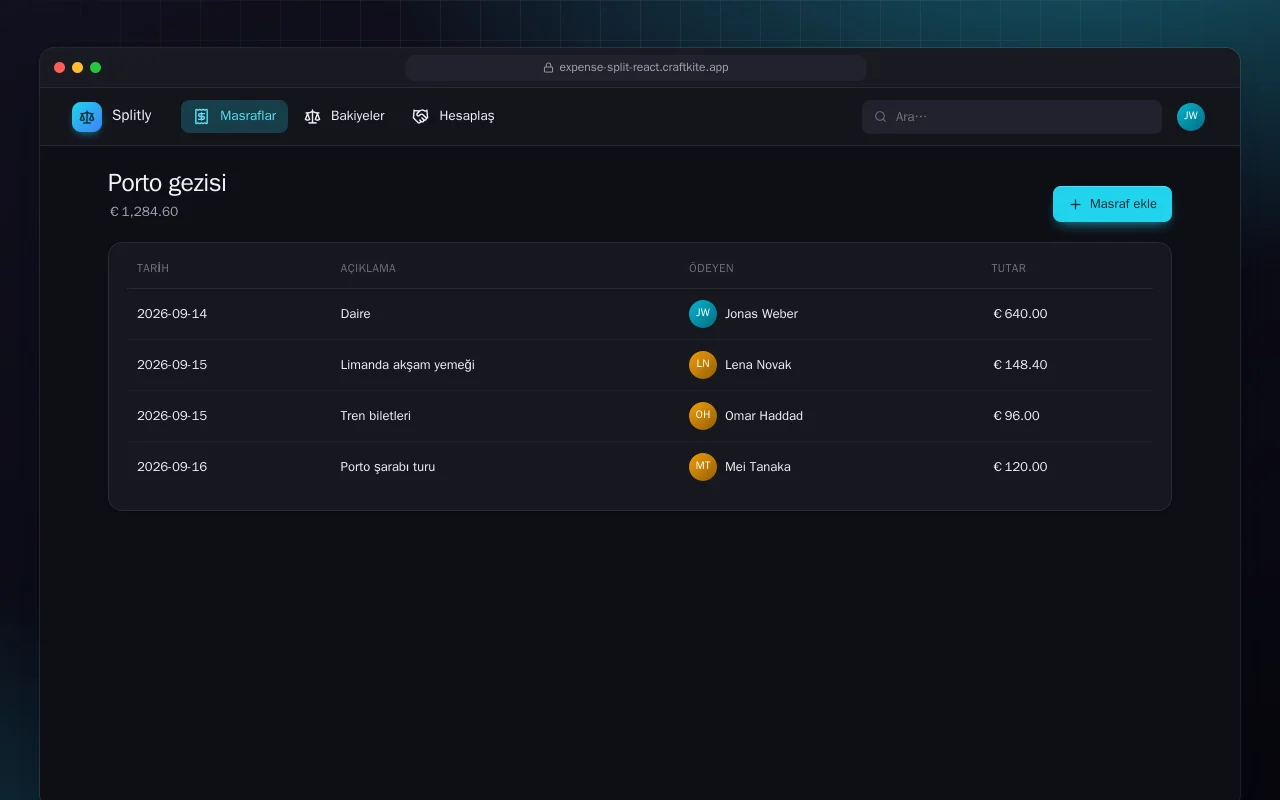
Task: Click the Hesaplaş handshake icon
Action: pyautogui.click(x=420, y=116)
